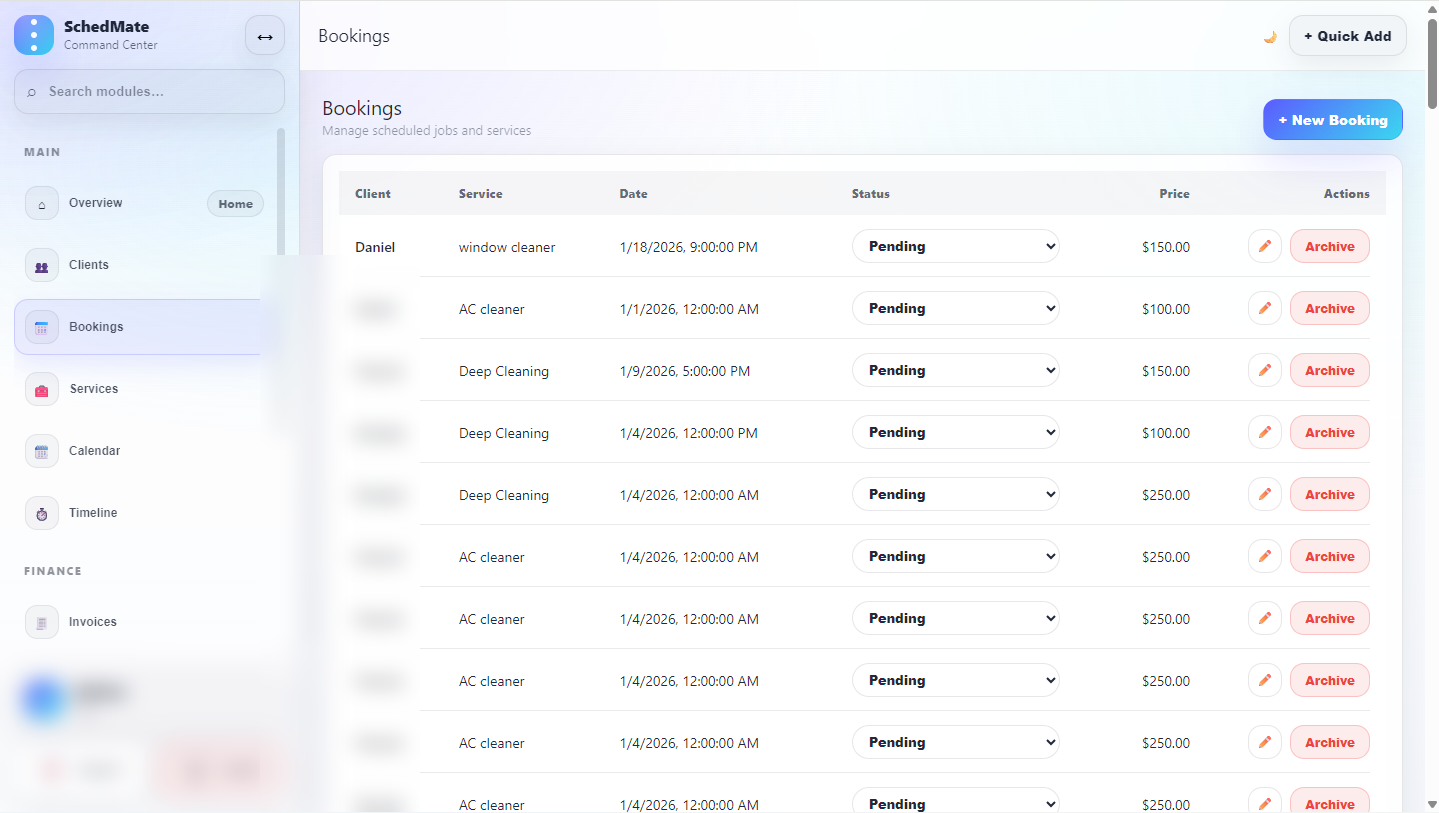Select the Clients icon in the sidebar
Image resolution: width=1439 pixels, height=813 pixels.
point(41,265)
